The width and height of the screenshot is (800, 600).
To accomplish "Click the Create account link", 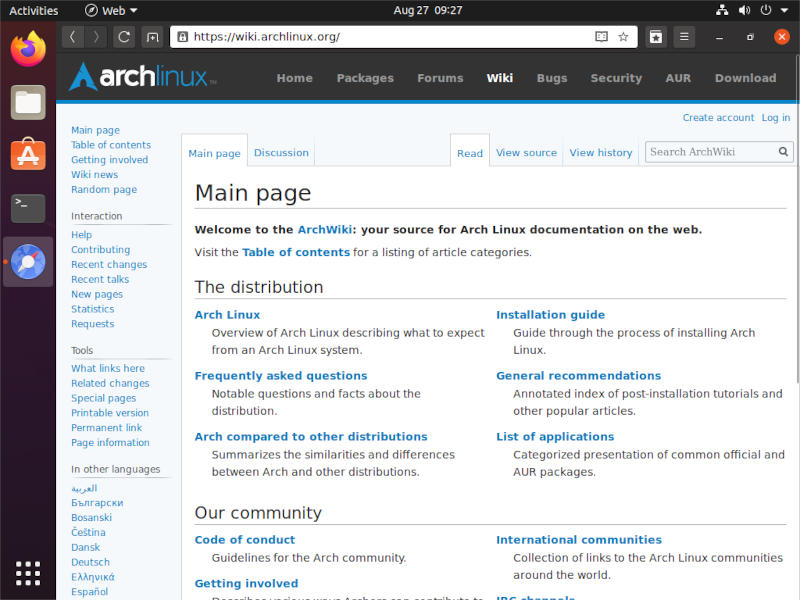I will (718, 117).
